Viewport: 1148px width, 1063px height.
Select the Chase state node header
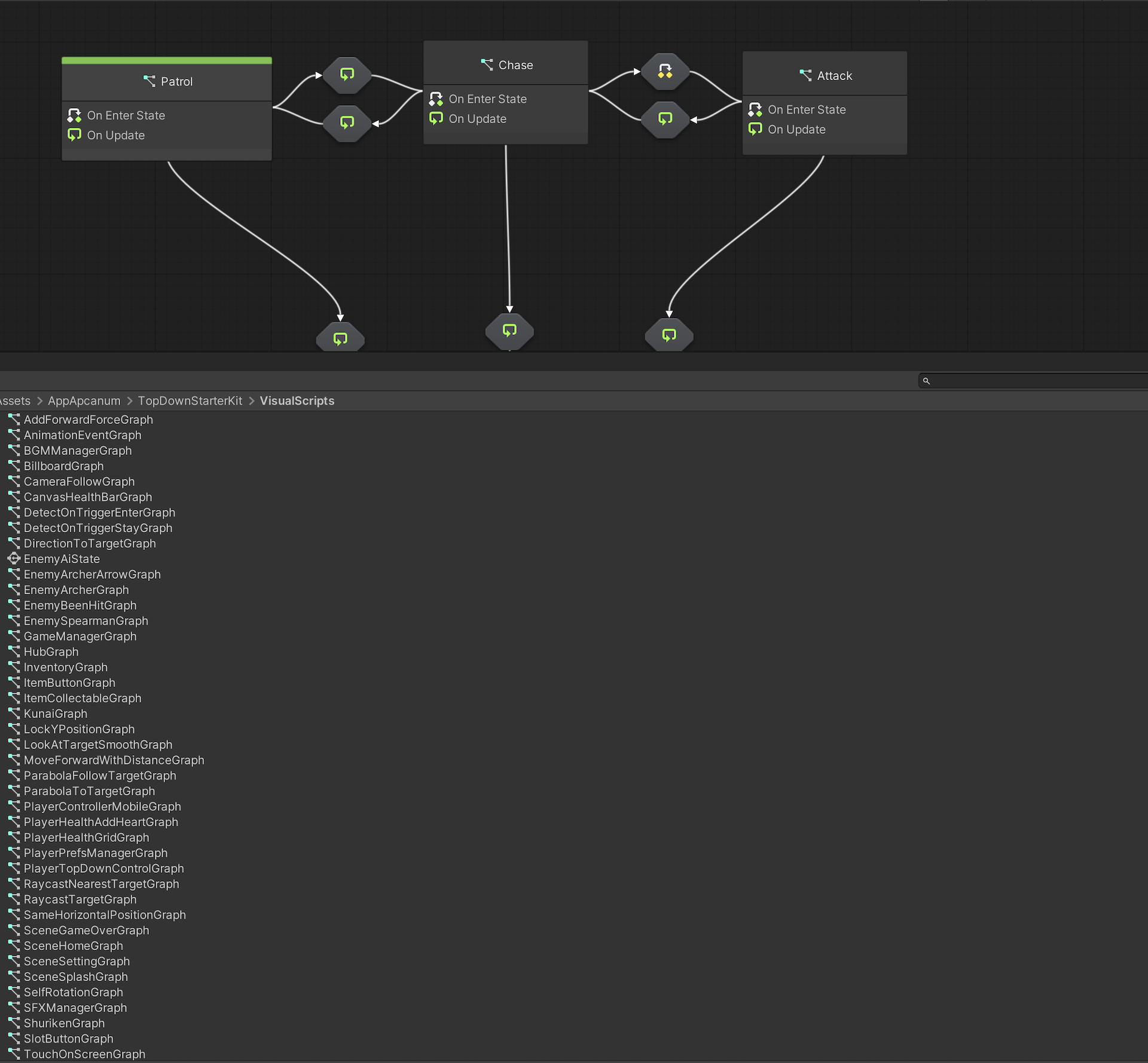pyautogui.click(x=506, y=65)
